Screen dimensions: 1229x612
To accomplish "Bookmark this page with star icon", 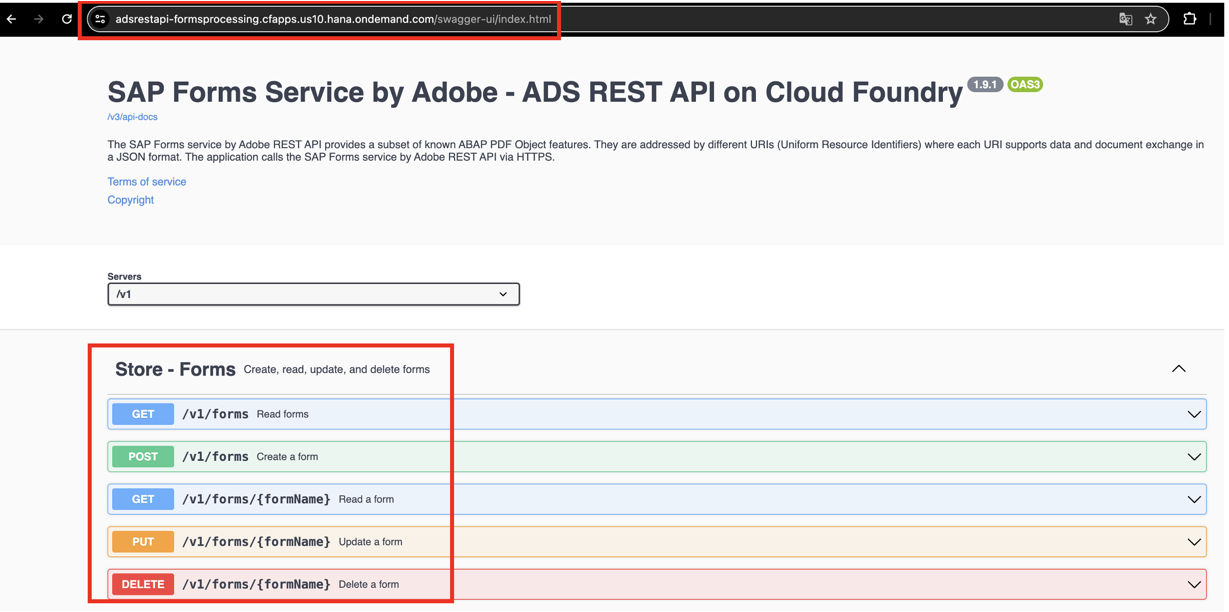I will coord(1151,19).
